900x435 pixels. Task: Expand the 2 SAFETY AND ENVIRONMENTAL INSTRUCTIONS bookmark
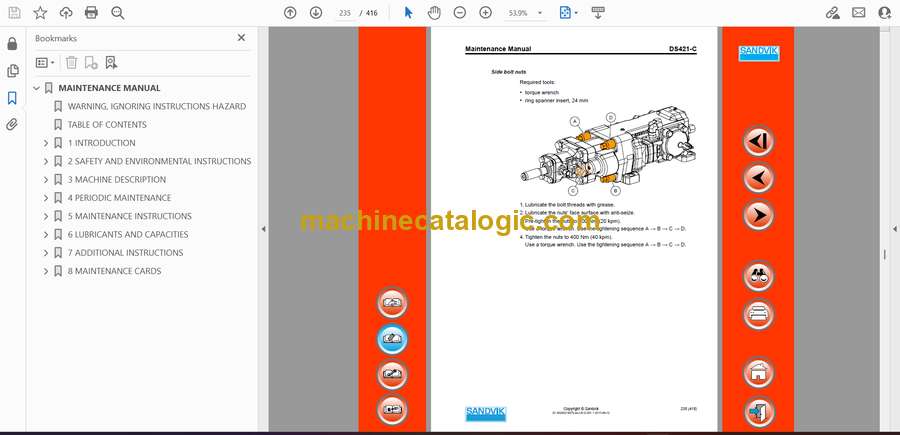46,161
